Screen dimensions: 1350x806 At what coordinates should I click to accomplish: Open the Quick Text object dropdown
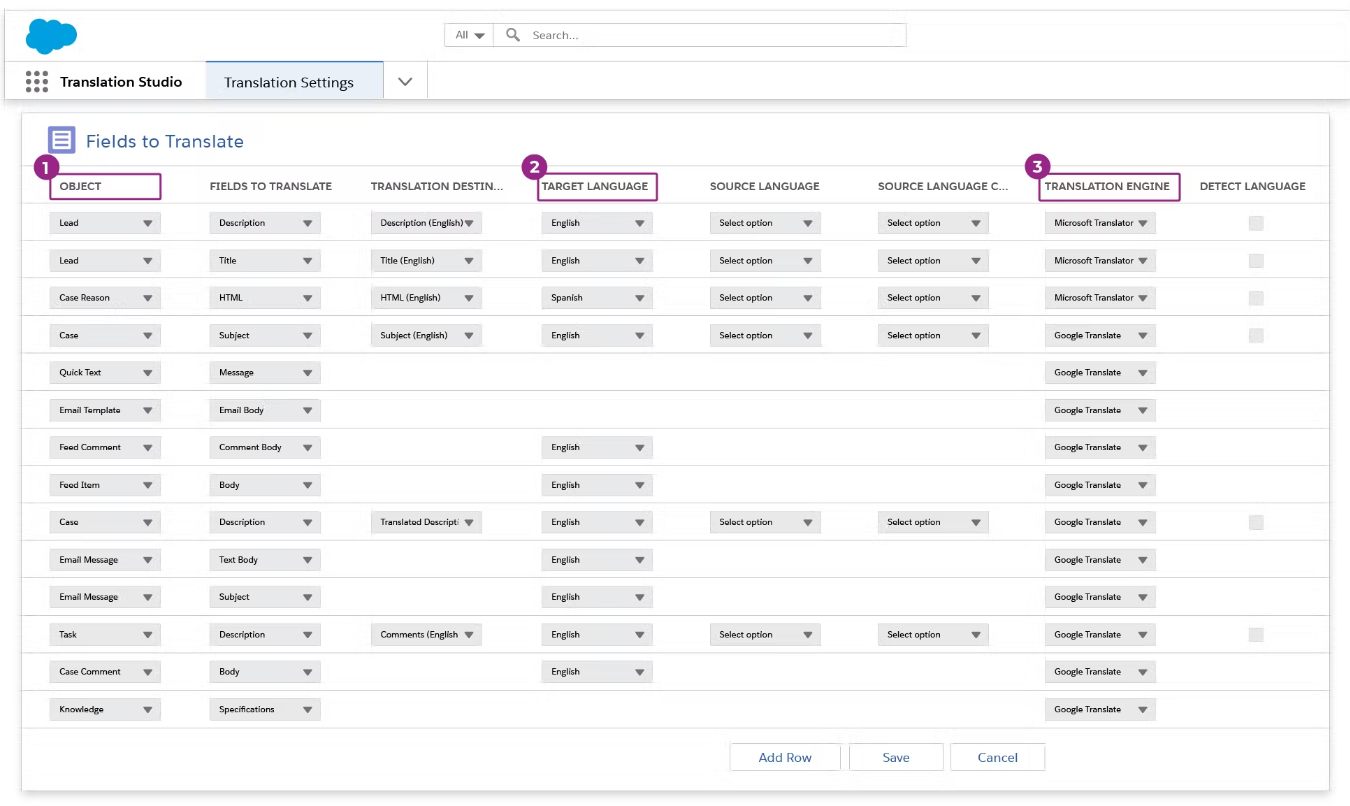coord(105,373)
